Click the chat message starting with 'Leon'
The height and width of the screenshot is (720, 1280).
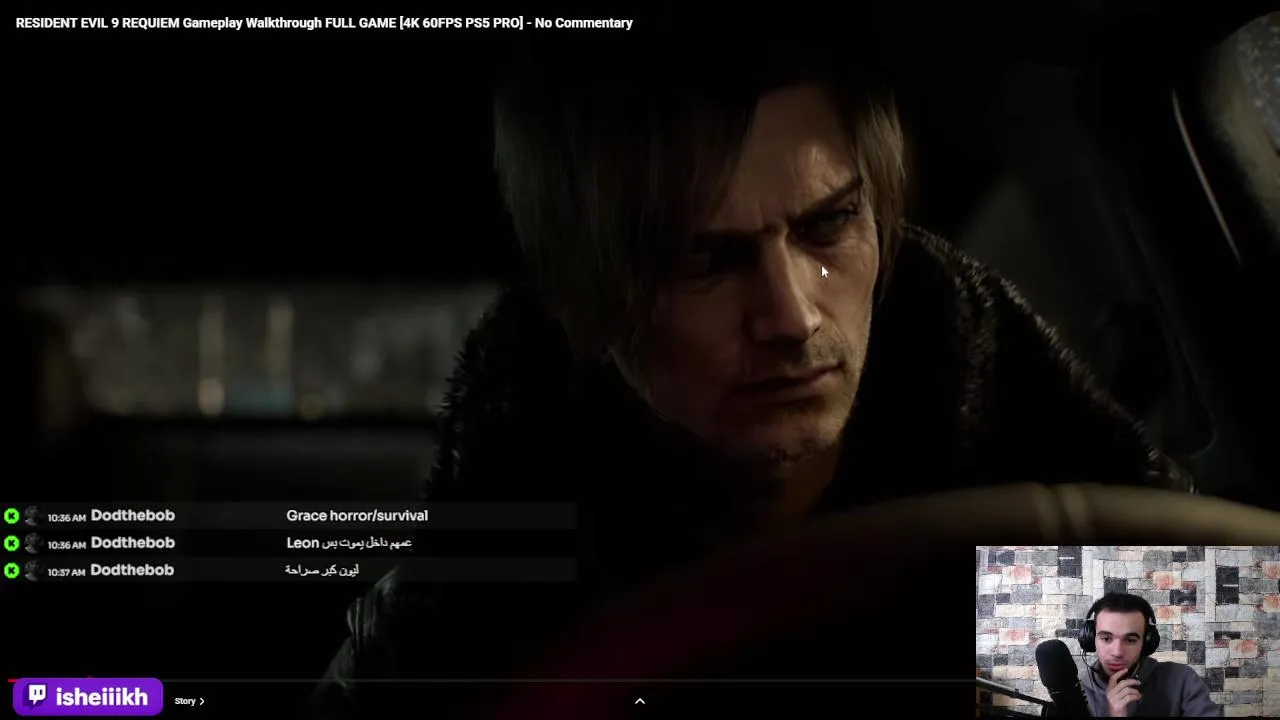click(x=349, y=542)
